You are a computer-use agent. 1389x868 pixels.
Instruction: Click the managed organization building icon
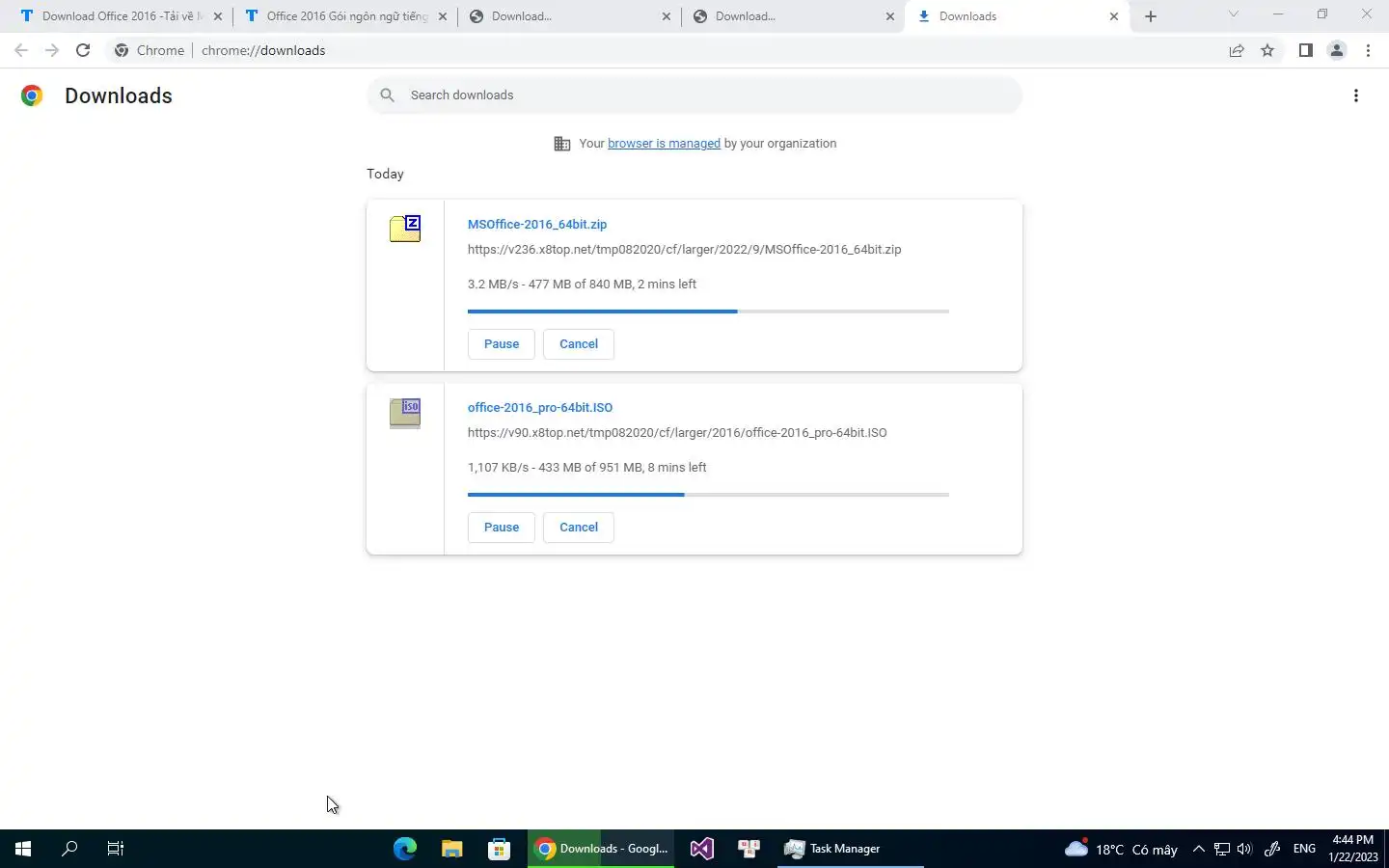[561, 144]
